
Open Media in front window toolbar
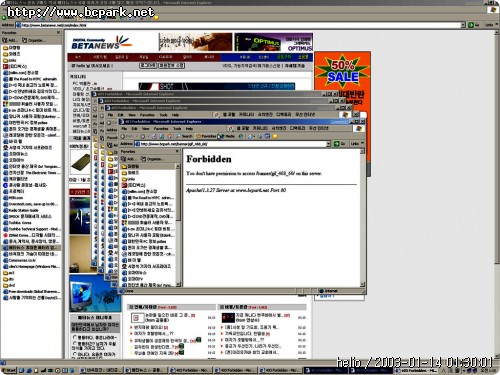226,136
